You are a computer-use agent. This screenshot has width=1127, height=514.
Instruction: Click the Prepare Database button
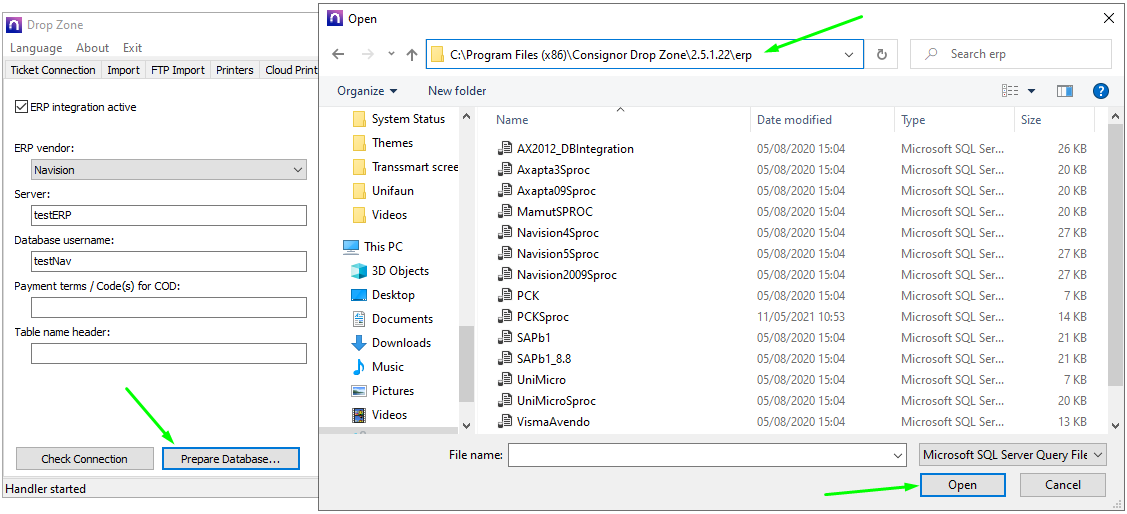(231, 459)
